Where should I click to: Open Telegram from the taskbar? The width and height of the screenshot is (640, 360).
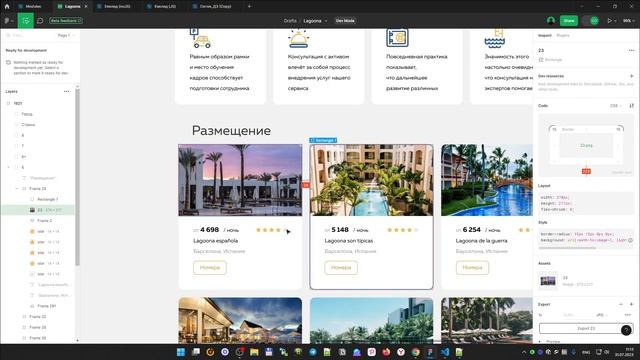coord(313,352)
